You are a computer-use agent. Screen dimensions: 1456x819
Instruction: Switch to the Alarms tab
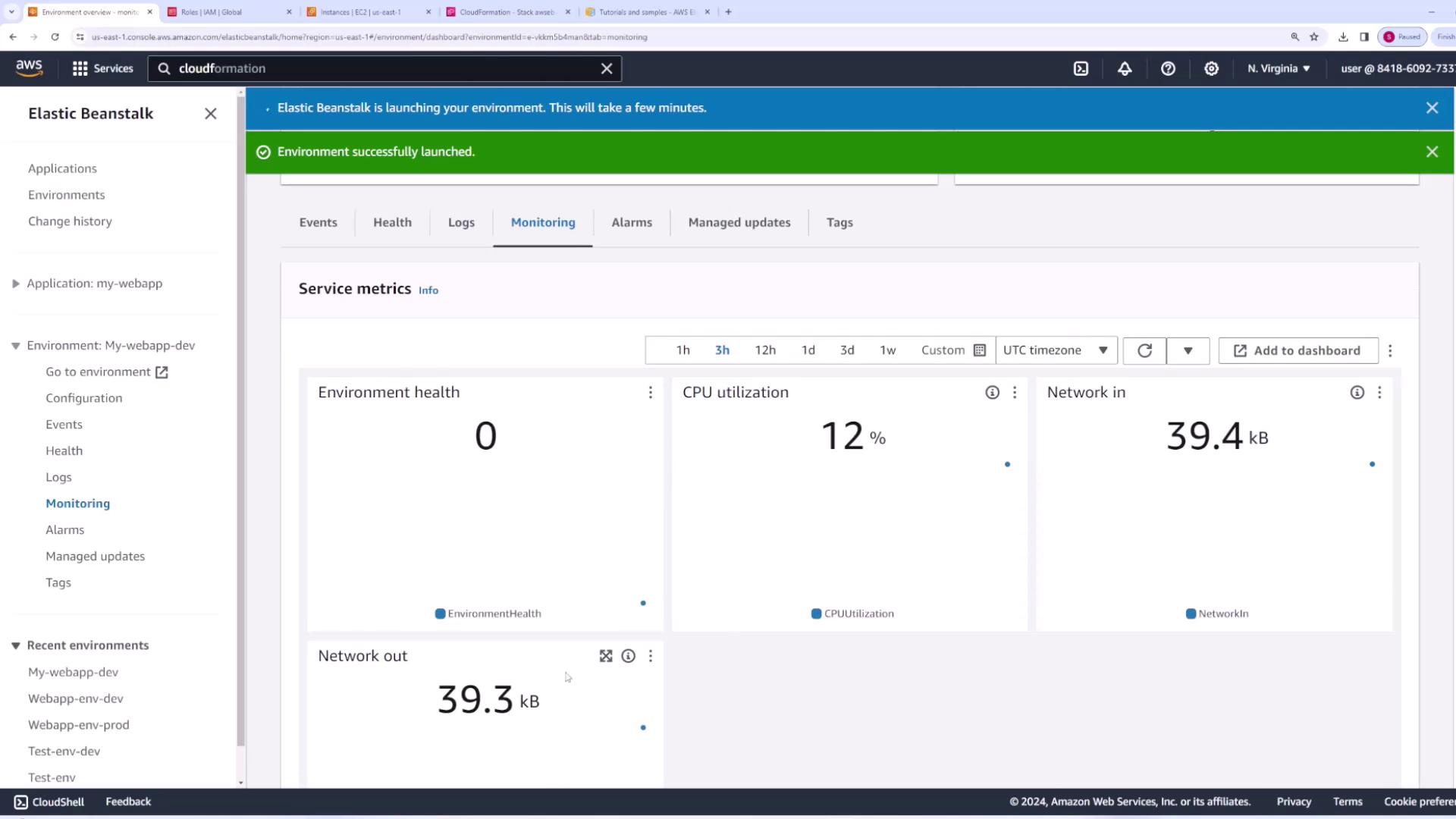[x=631, y=222]
